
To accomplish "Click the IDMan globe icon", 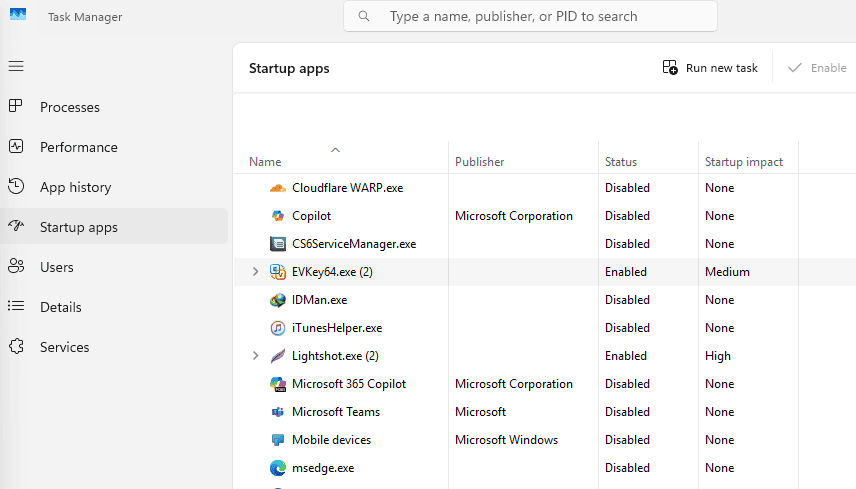I will click(278, 300).
